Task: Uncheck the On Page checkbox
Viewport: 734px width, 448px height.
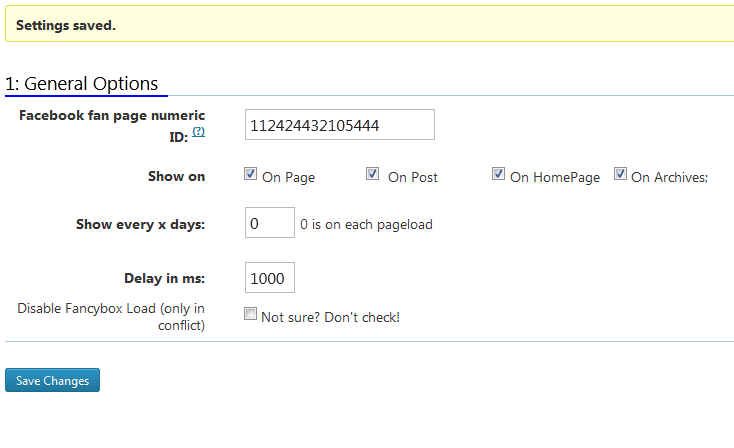Action: pos(250,174)
